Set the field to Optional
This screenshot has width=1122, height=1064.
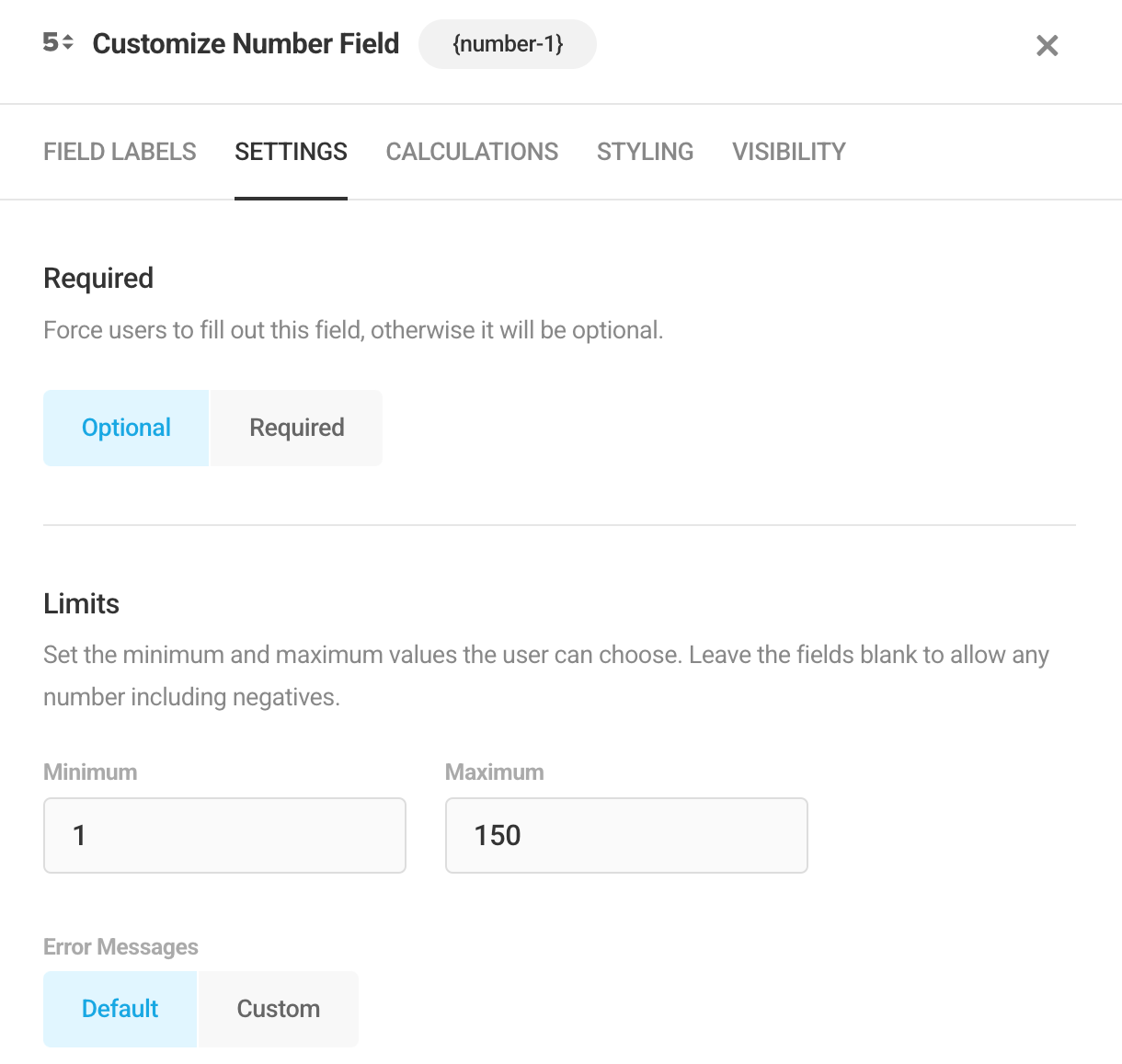point(126,428)
